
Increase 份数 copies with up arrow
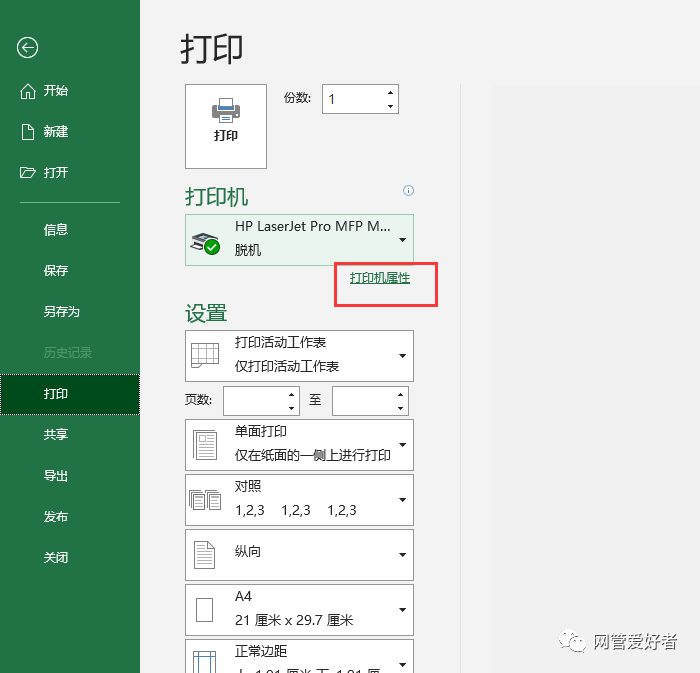(x=390, y=92)
